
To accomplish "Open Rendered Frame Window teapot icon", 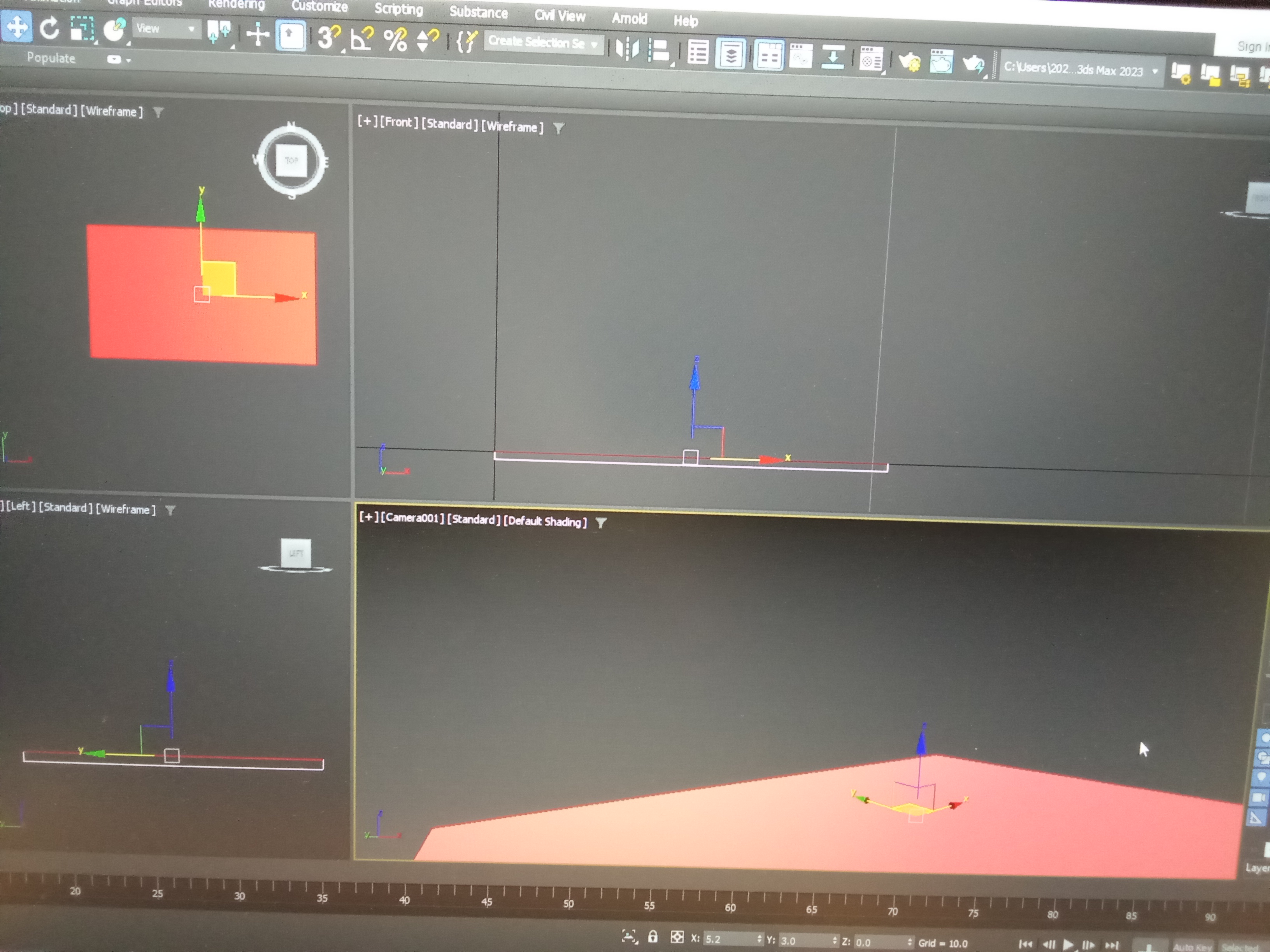I will 941,61.
